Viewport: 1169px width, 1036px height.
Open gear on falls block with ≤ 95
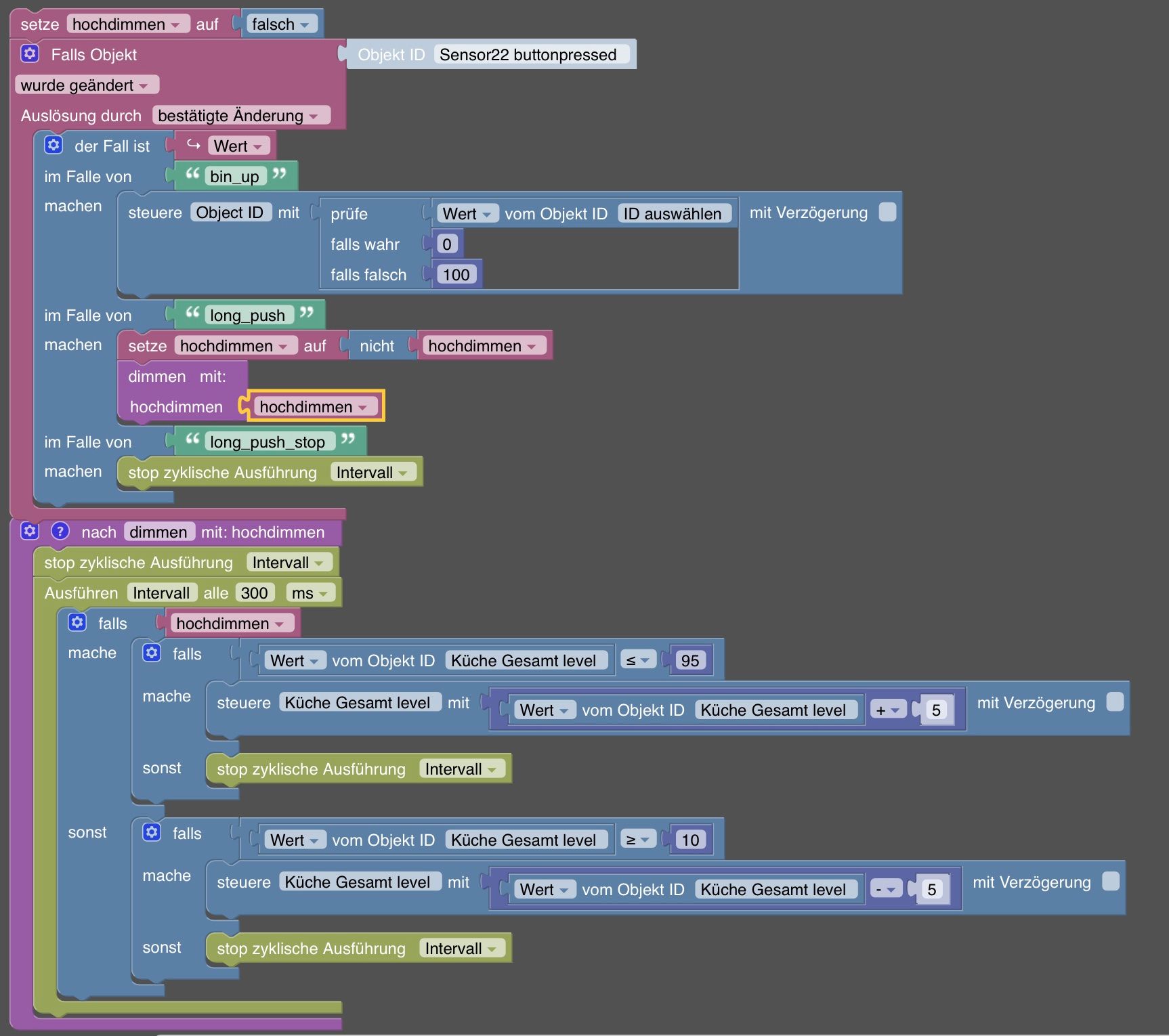click(x=152, y=653)
